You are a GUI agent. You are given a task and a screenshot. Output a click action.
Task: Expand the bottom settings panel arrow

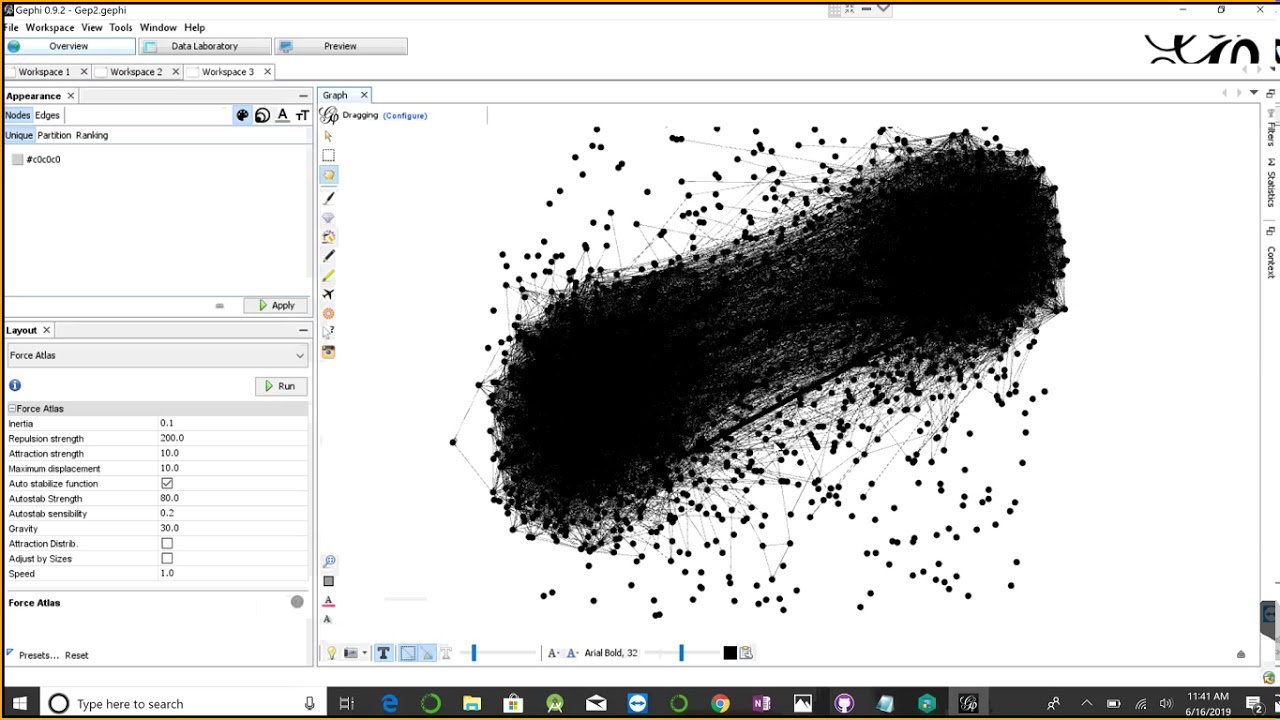pos(1241,654)
